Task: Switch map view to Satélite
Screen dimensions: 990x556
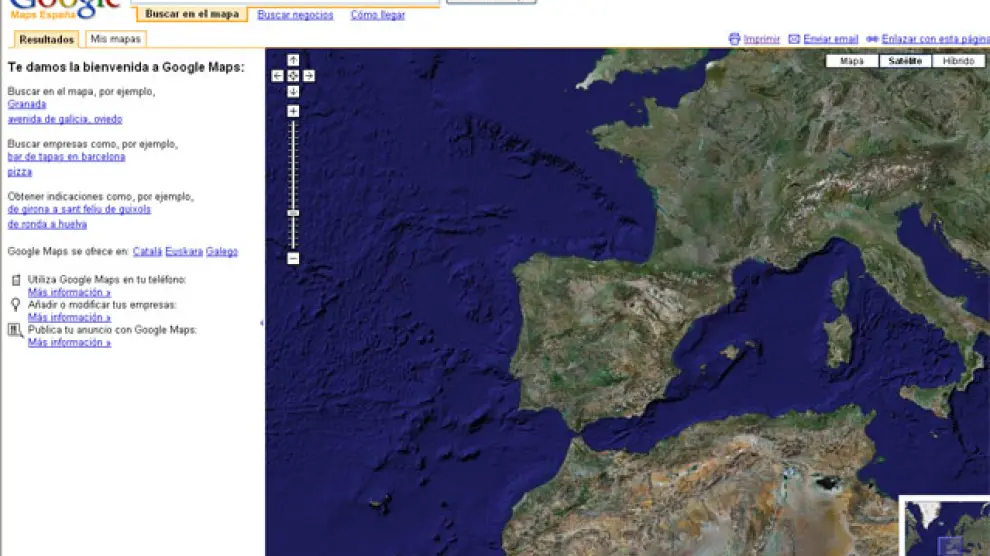Action: (x=905, y=61)
